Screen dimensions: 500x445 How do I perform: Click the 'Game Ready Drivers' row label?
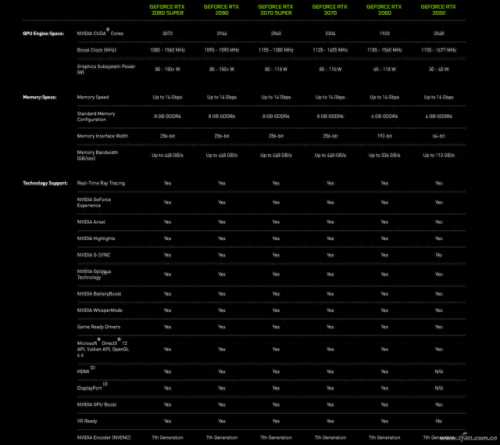click(x=99, y=327)
